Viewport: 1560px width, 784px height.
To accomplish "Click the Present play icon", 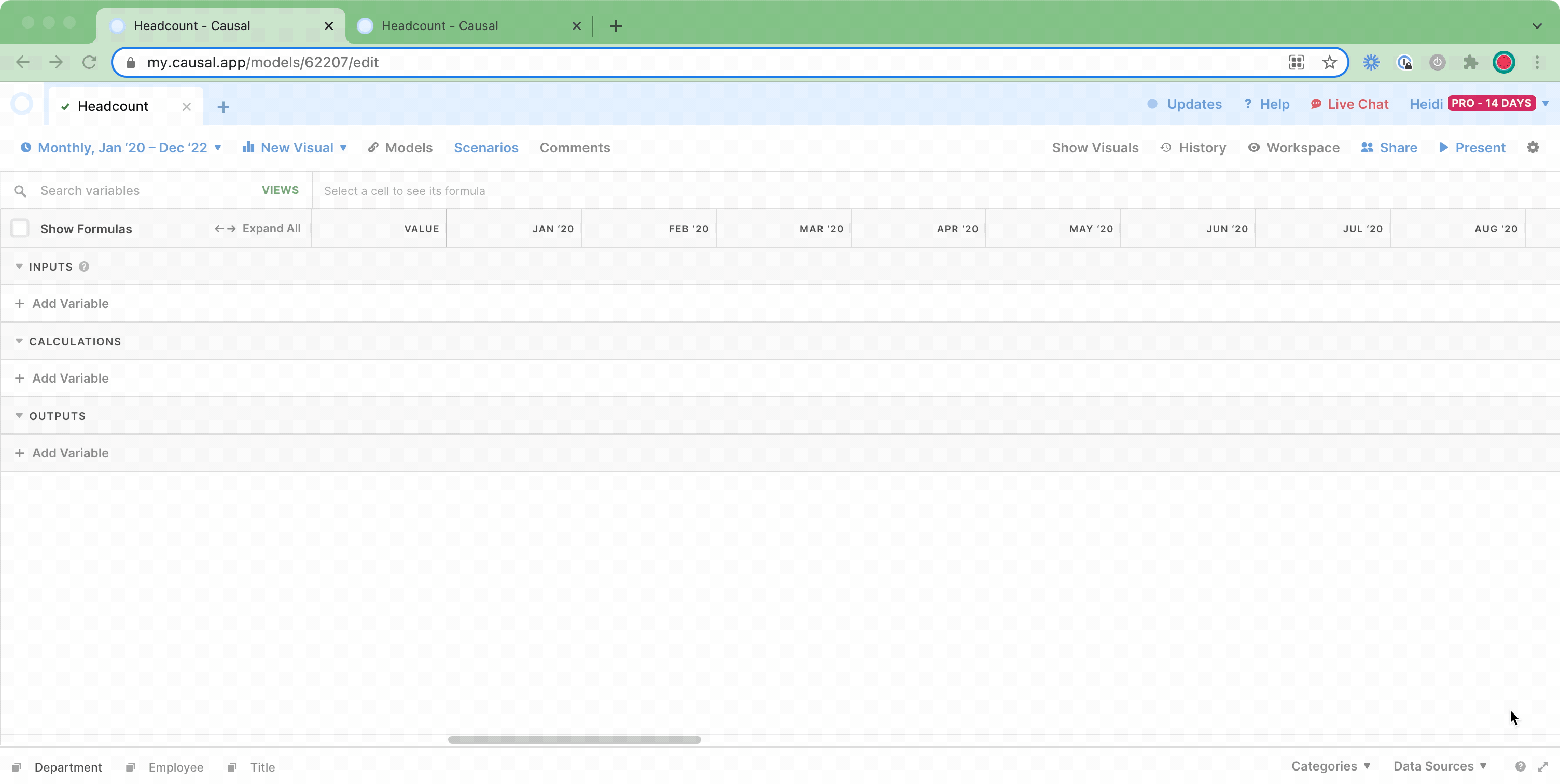I will [1443, 148].
